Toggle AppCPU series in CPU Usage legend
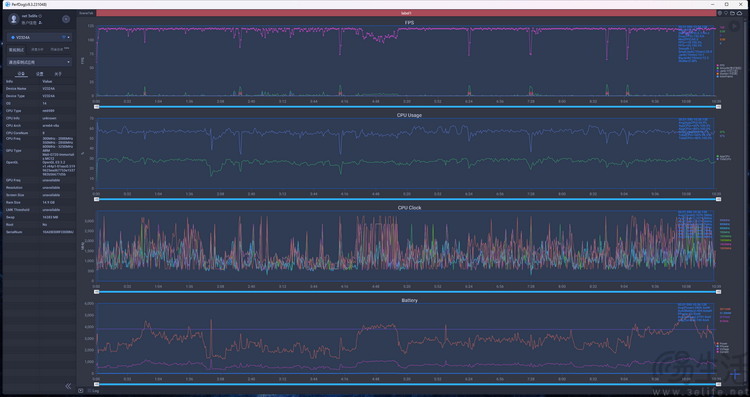750x397 pixels. (x=723, y=156)
